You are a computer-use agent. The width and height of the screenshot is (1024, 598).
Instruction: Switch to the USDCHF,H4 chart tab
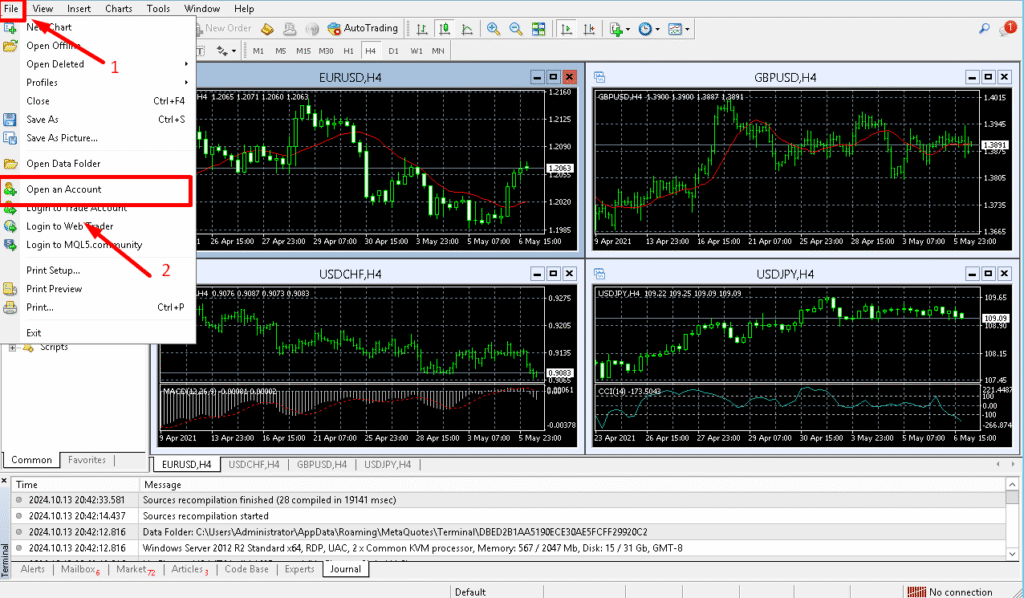254,465
